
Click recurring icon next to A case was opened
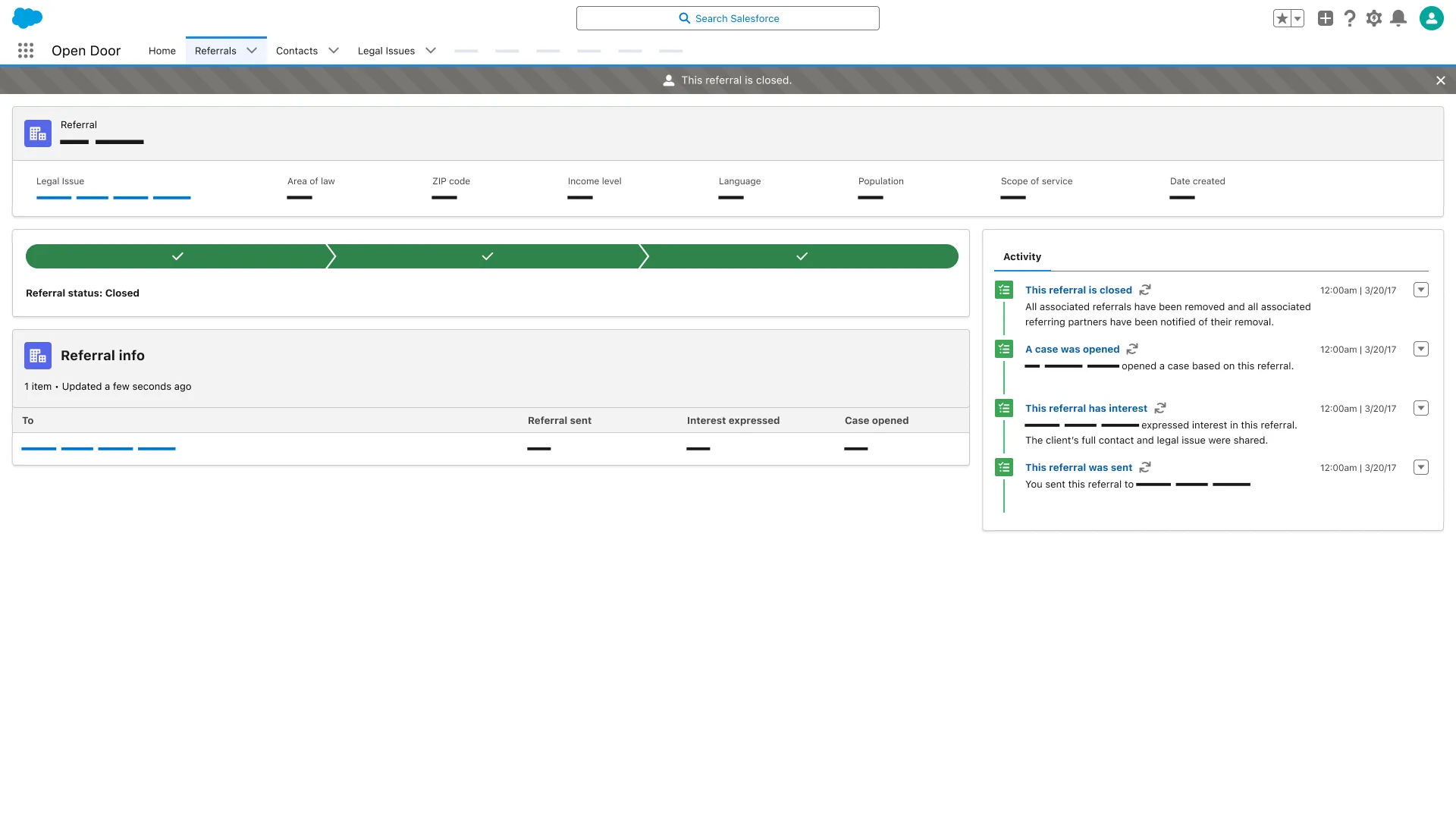1132,349
